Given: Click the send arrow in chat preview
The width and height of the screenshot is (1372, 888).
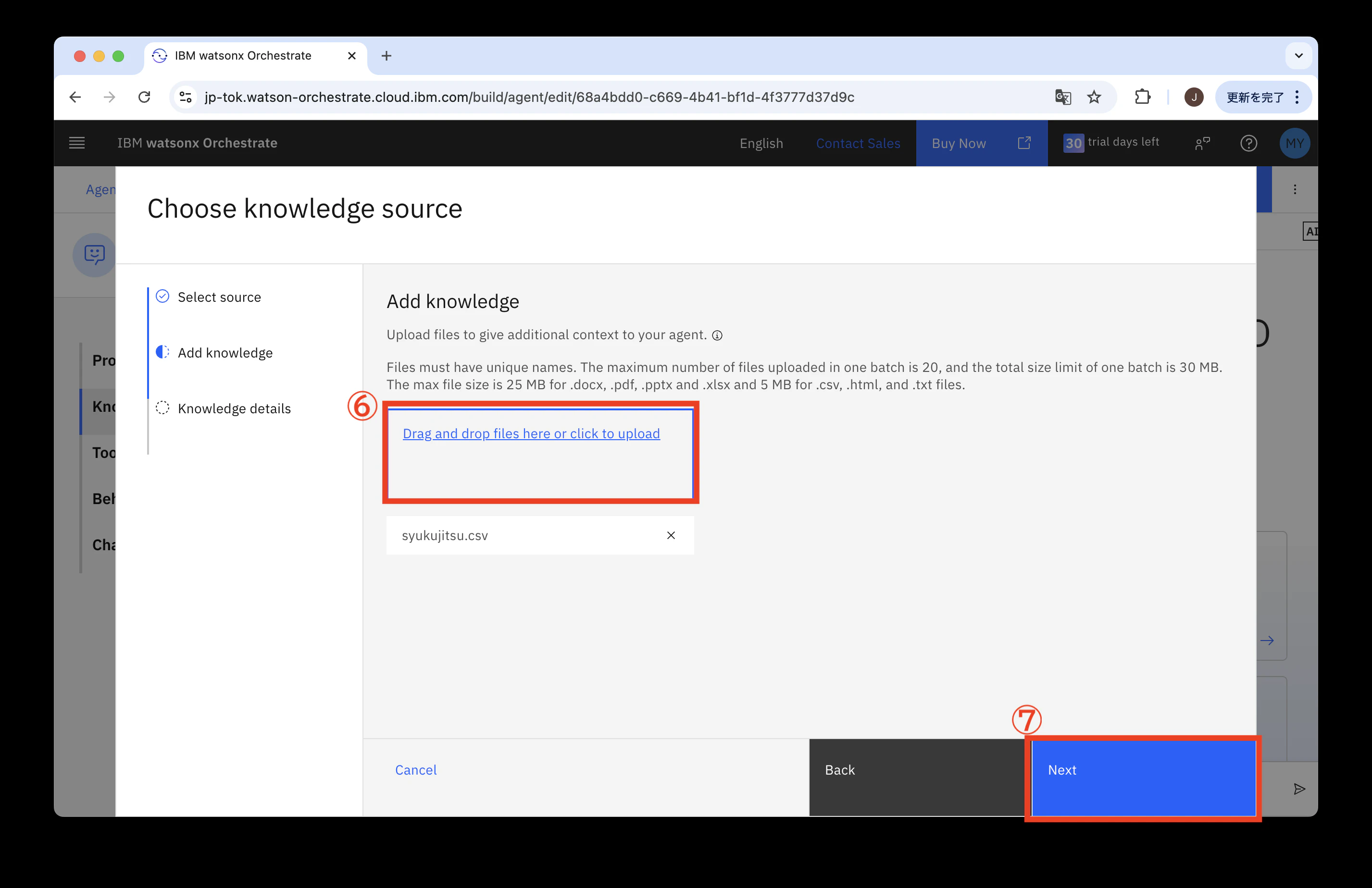Looking at the screenshot, I should tap(1299, 789).
